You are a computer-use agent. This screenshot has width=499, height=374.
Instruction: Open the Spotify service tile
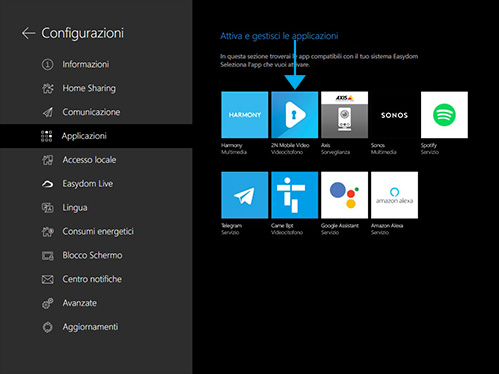click(x=444, y=115)
